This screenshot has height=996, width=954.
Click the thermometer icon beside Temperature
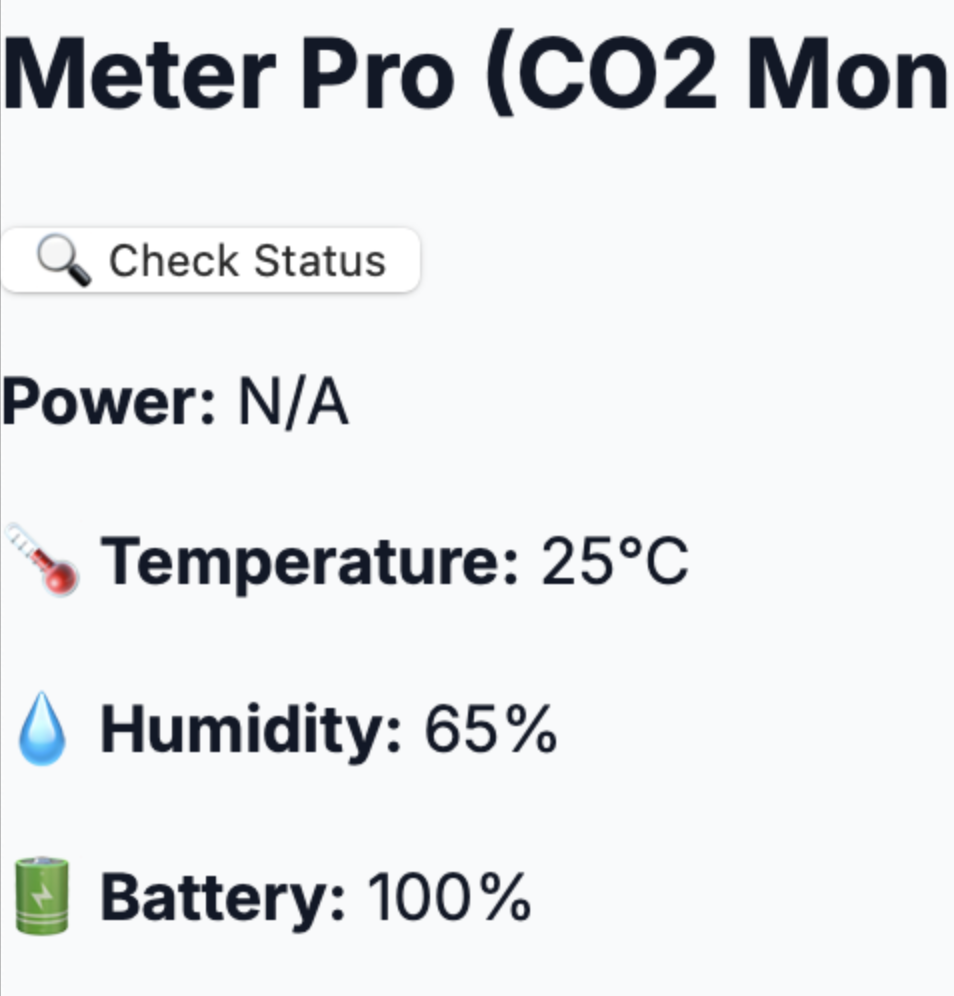pos(44,560)
